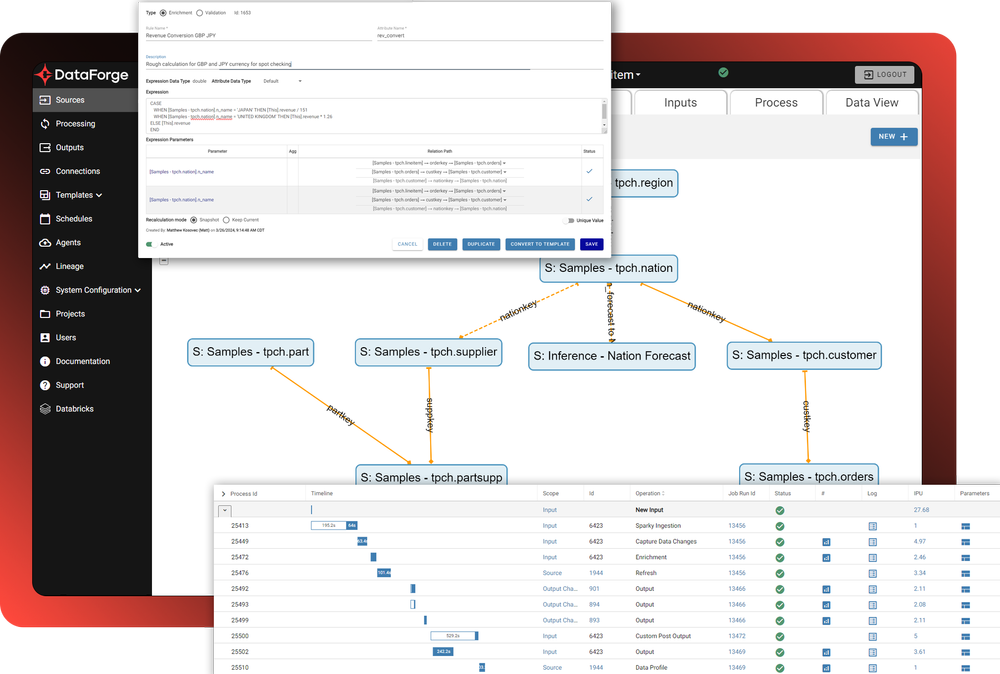This screenshot has width=1000, height=674.
Task: View the log icon for process 25449
Action: pyautogui.click(x=873, y=541)
